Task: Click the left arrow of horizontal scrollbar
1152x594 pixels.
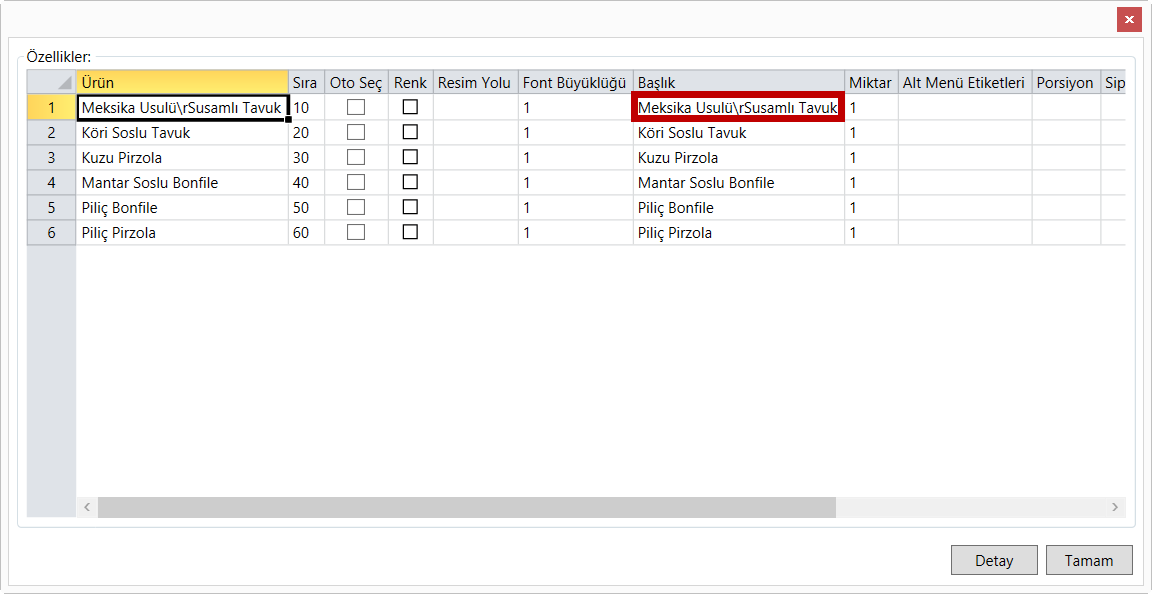Action: pyautogui.click(x=87, y=508)
